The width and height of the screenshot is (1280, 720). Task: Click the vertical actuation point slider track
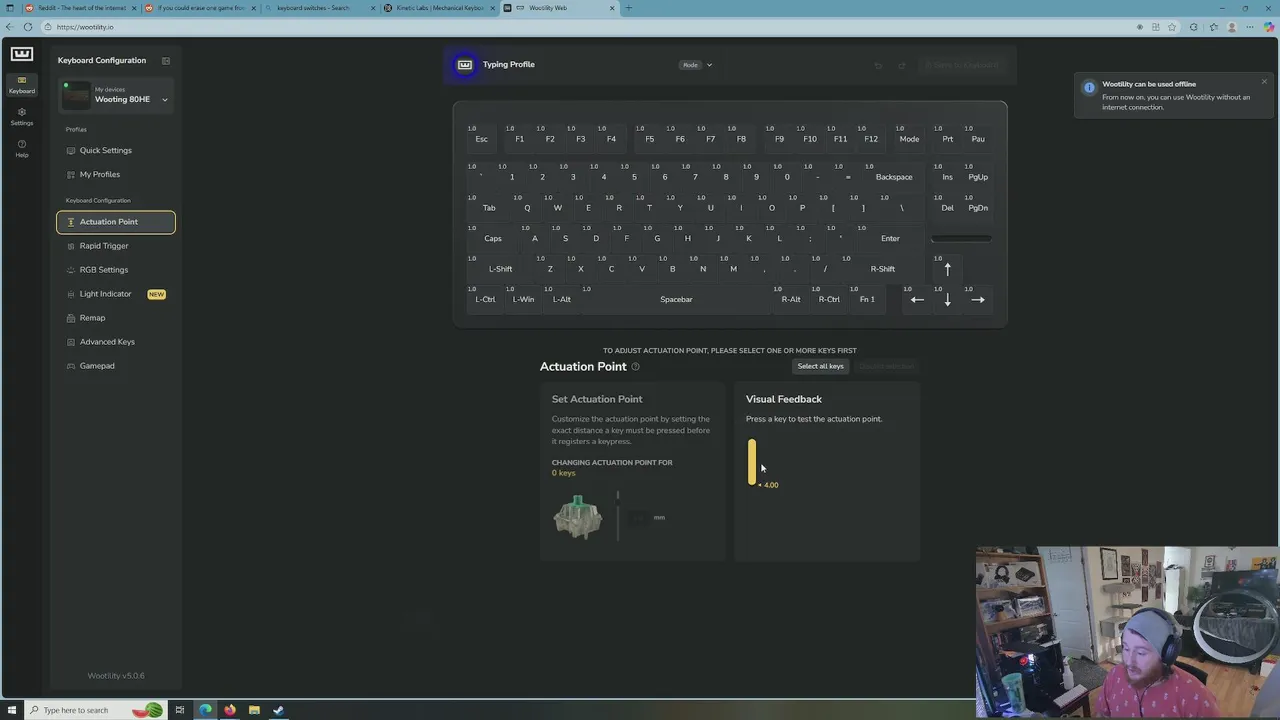coord(618,516)
